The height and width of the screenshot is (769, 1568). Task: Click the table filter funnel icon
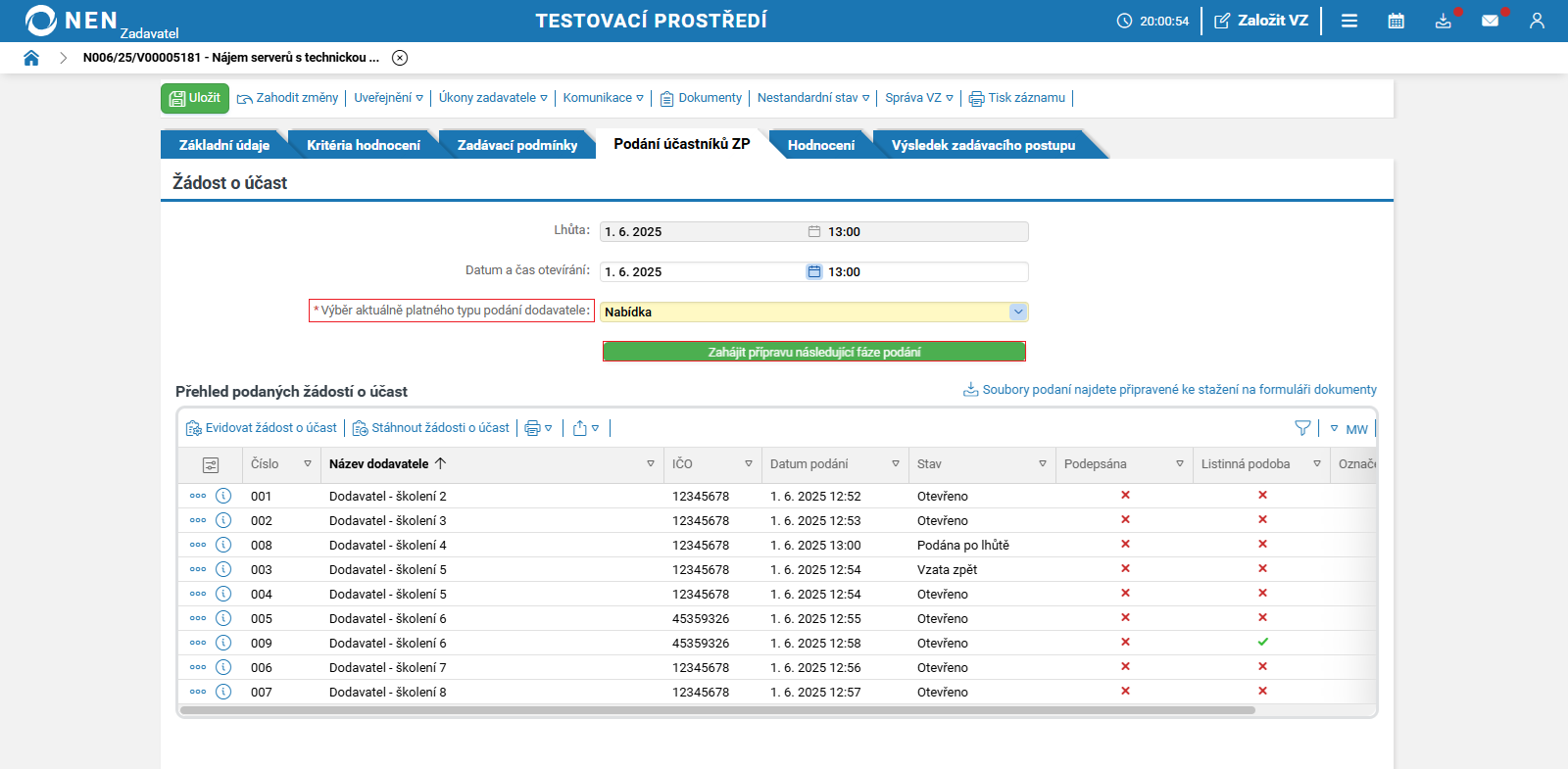click(1302, 428)
